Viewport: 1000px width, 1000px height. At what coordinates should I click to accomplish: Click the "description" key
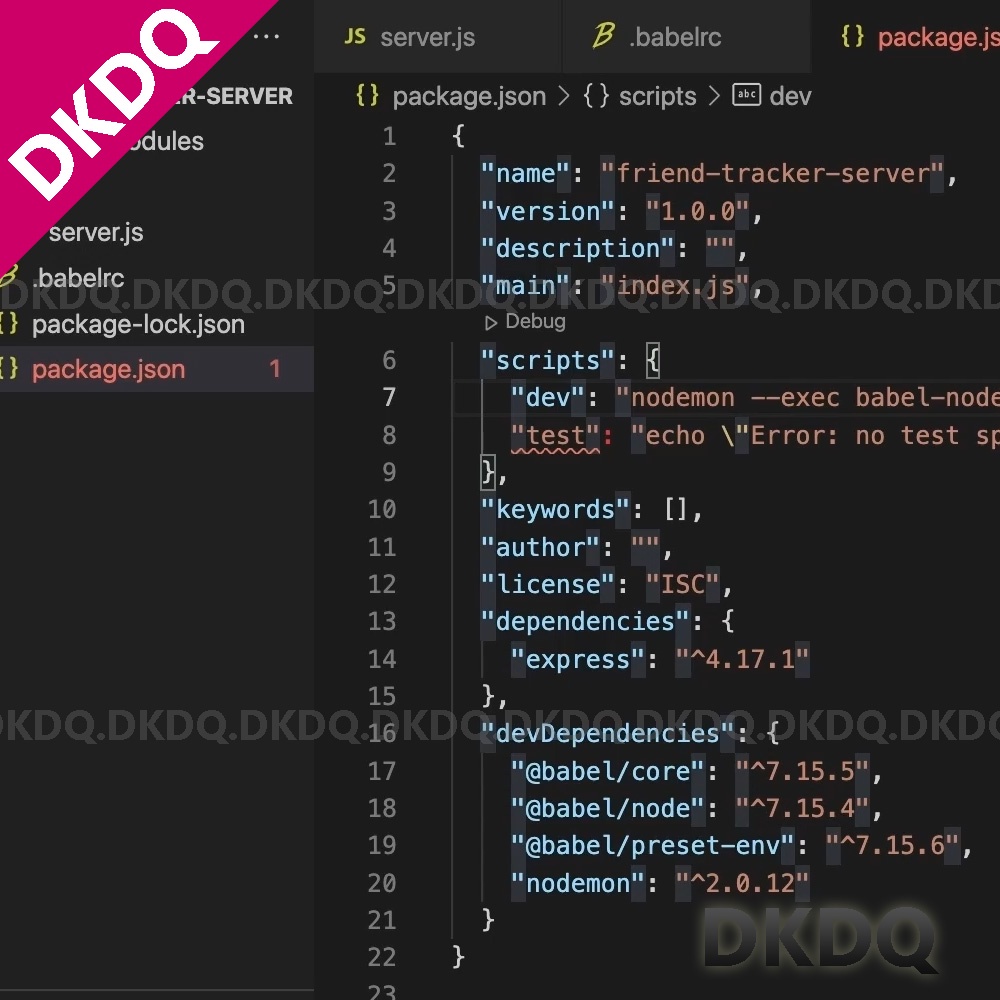578,249
